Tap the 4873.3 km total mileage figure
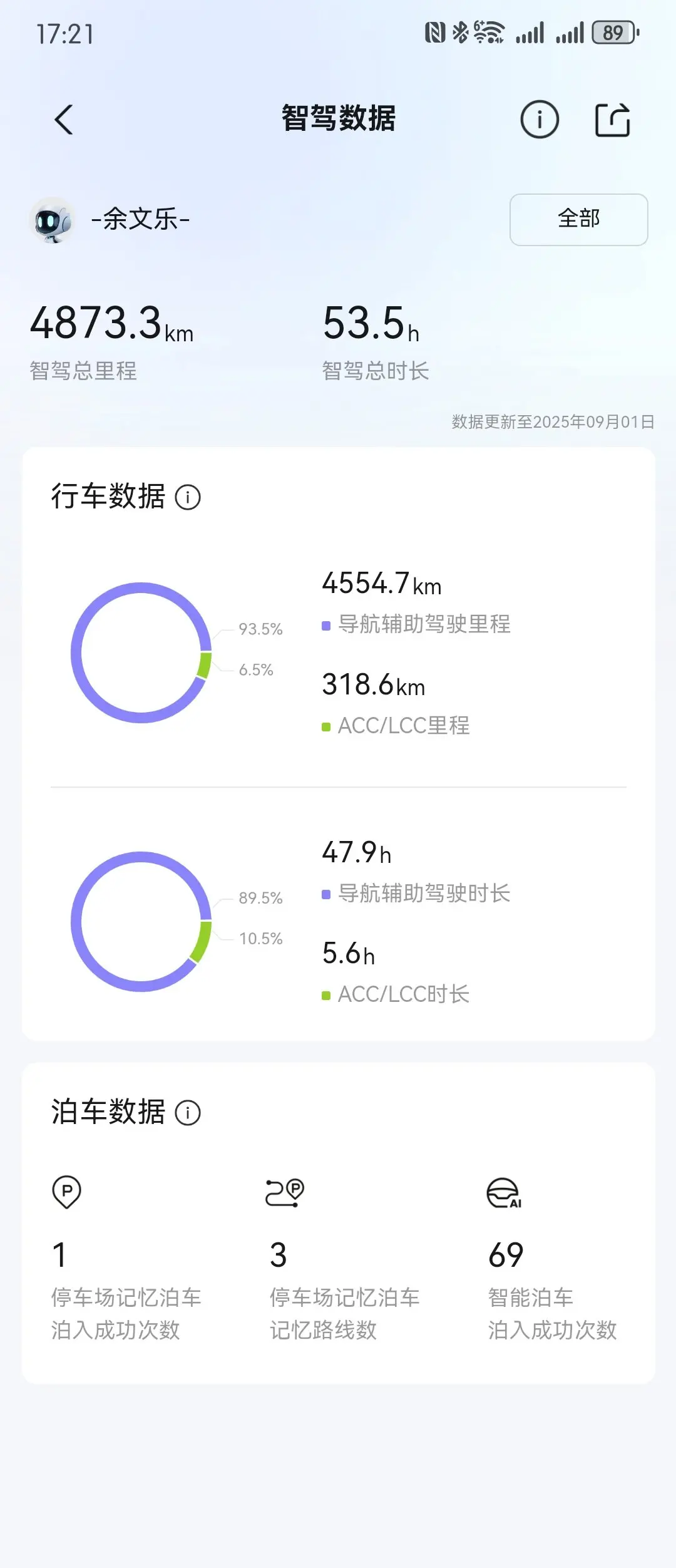The height and width of the screenshot is (1568, 676). tap(112, 324)
